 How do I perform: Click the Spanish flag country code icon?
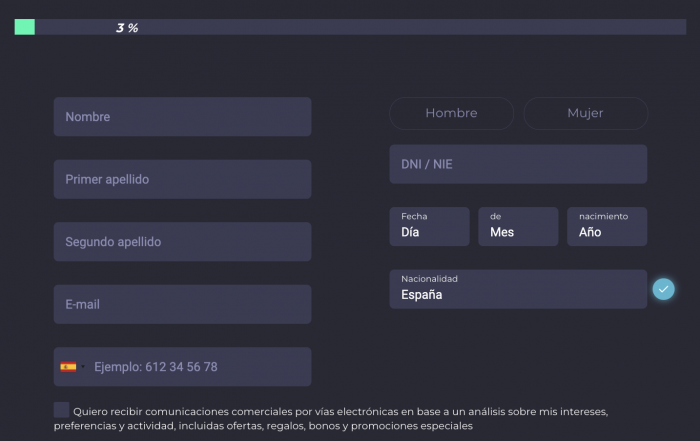[x=68, y=367]
